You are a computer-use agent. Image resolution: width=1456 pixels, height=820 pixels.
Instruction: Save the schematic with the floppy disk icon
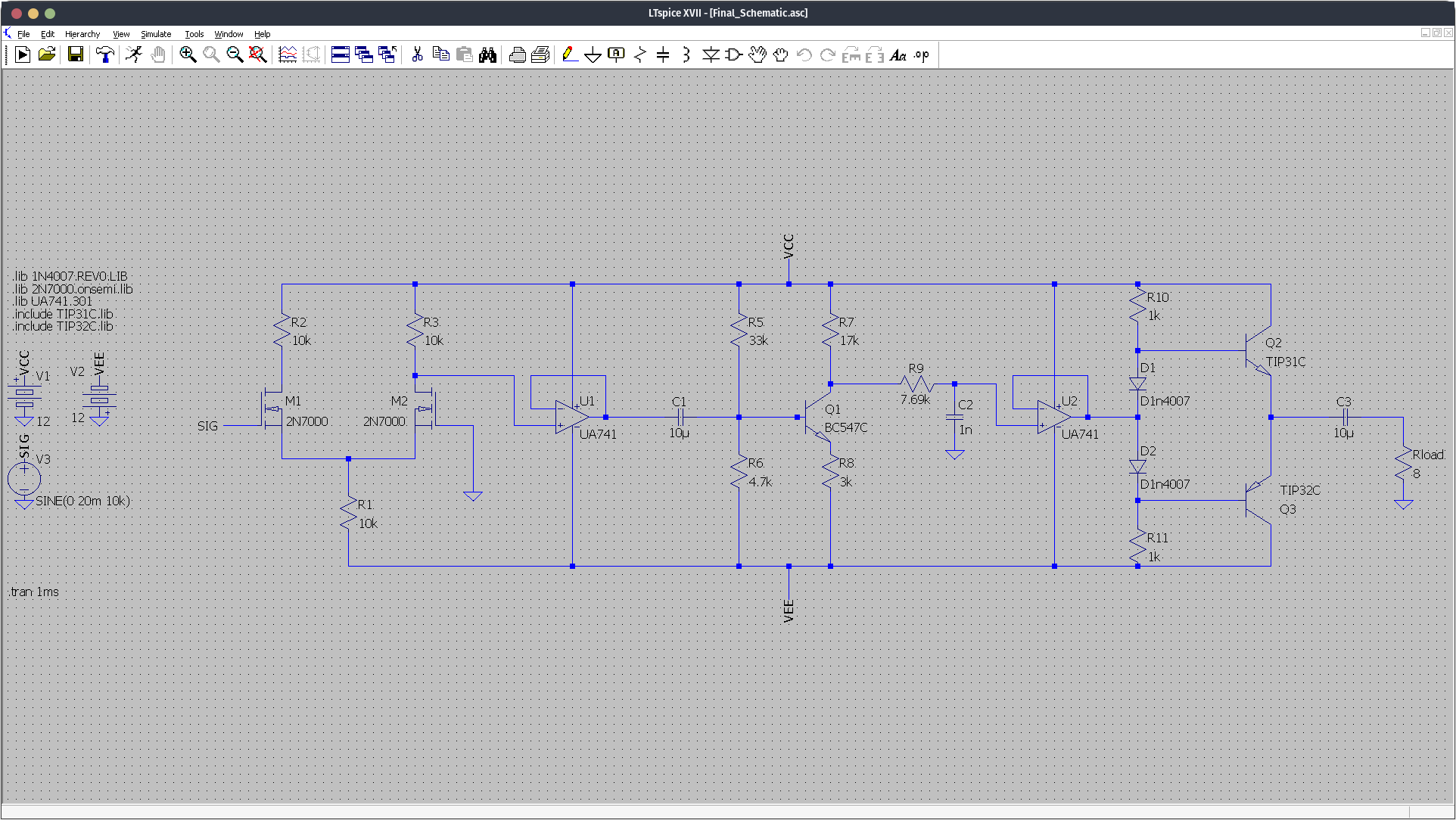[75, 54]
